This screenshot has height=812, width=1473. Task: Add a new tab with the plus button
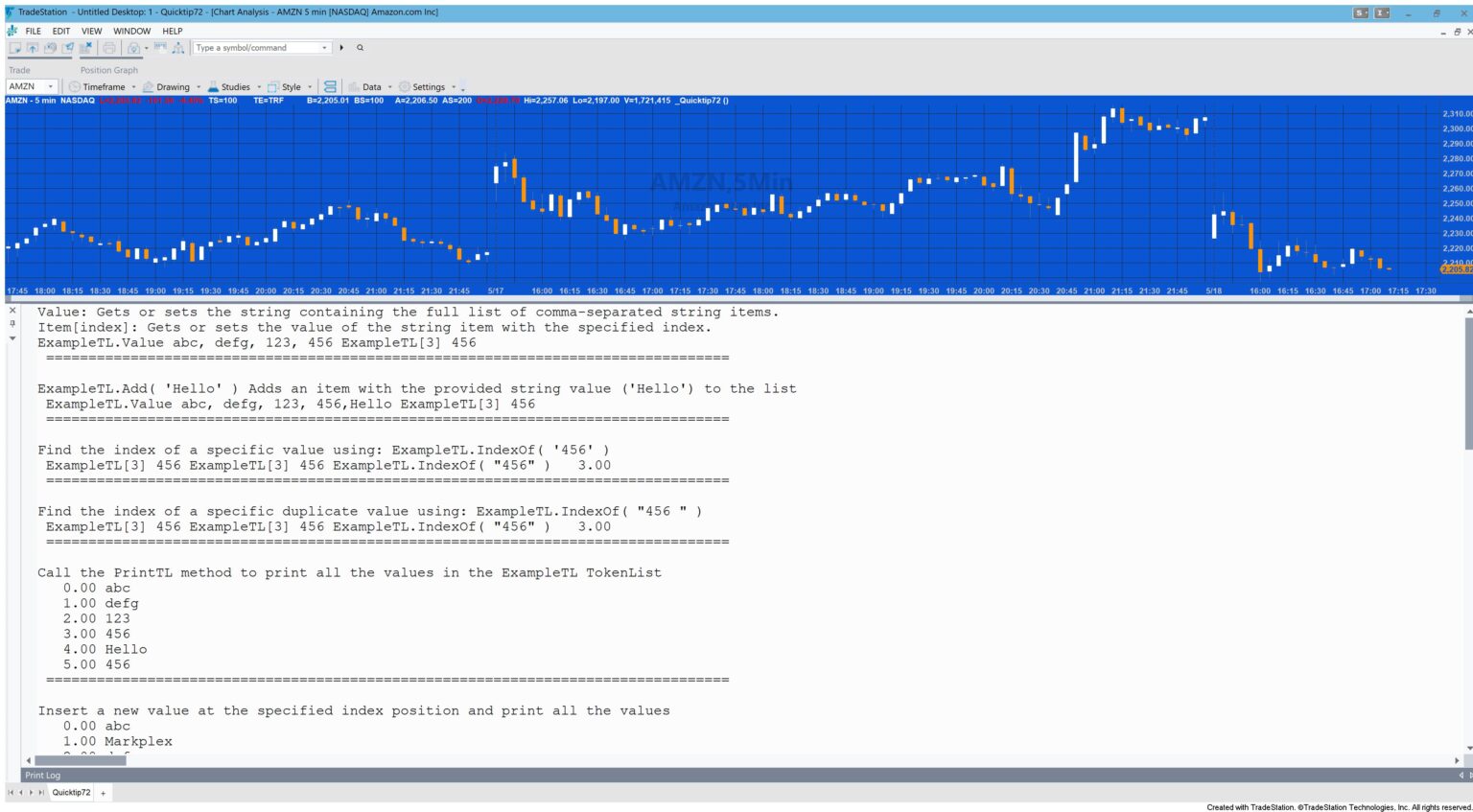click(101, 793)
